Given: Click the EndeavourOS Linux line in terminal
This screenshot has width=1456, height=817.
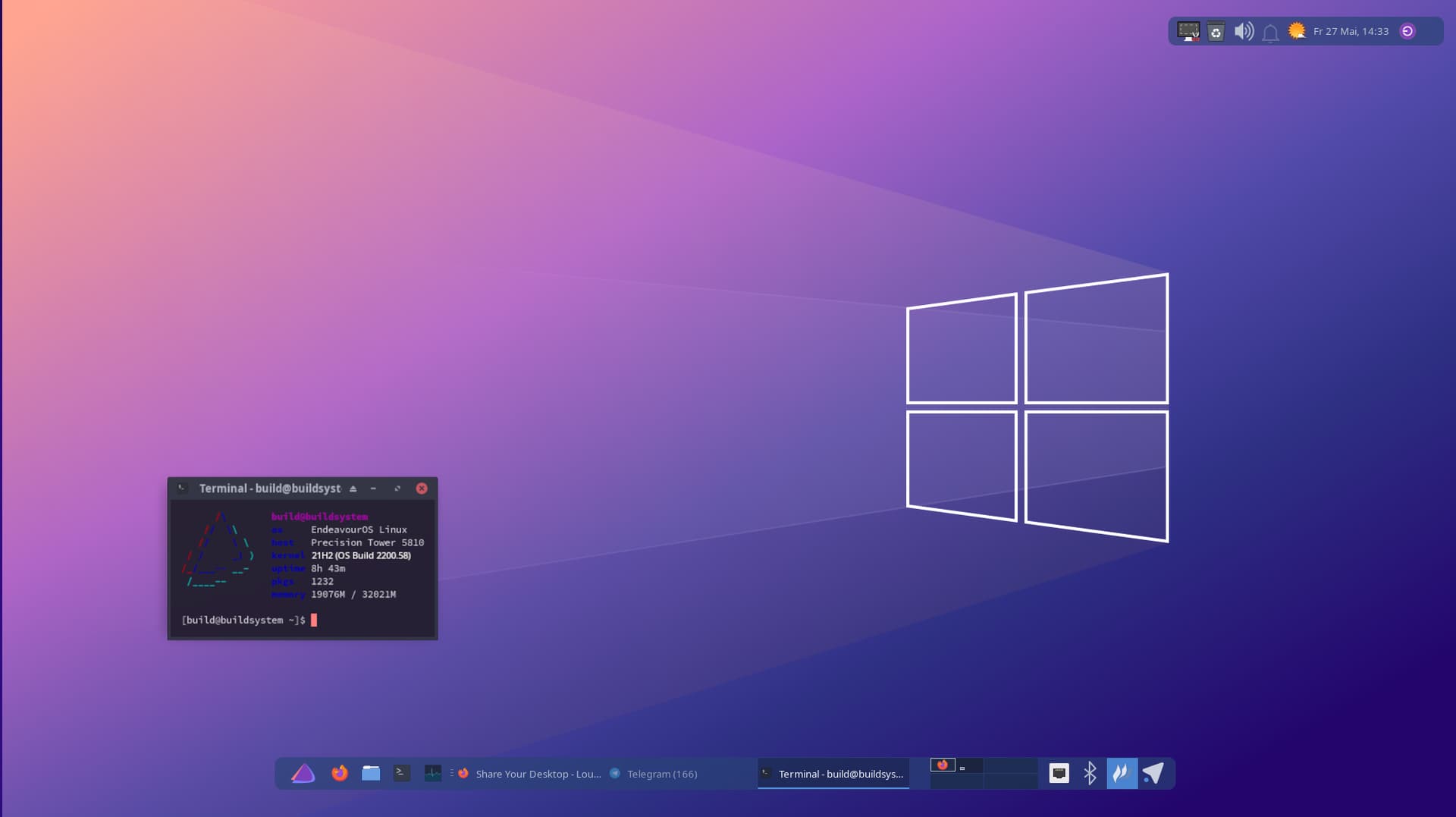Looking at the screenshot, I should click(359, 529).
